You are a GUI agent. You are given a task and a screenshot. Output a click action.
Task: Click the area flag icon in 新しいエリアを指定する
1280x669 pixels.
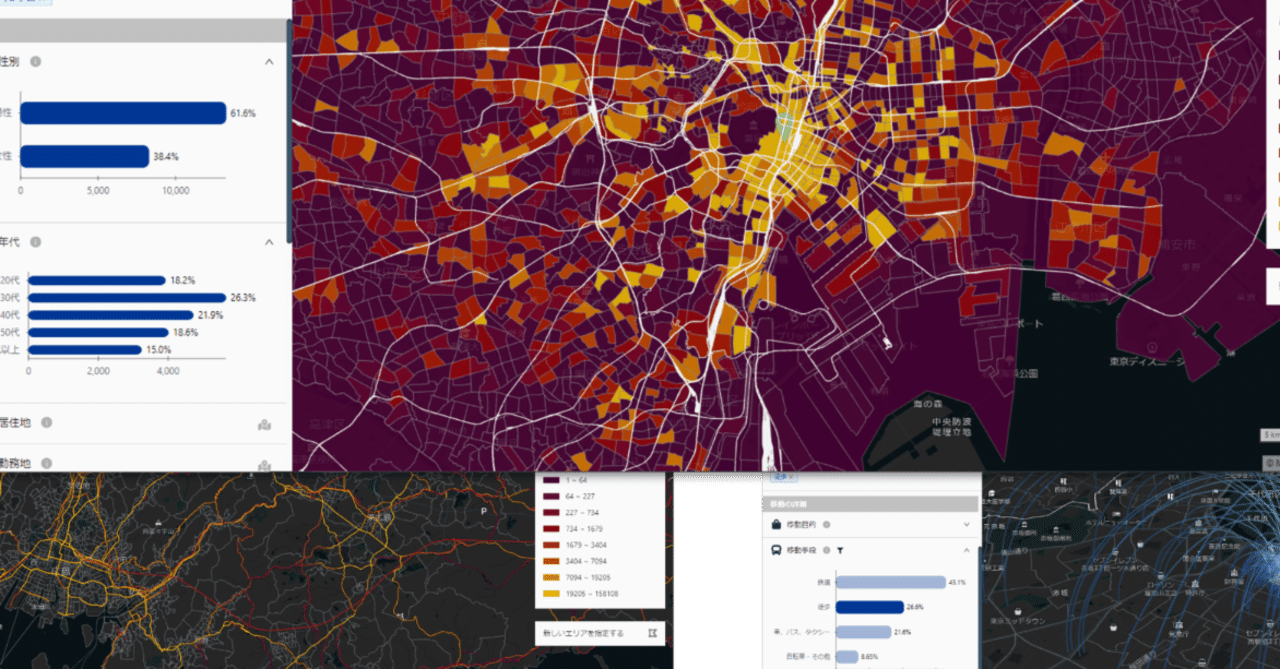pyautogui.click(x=652, y=633)
